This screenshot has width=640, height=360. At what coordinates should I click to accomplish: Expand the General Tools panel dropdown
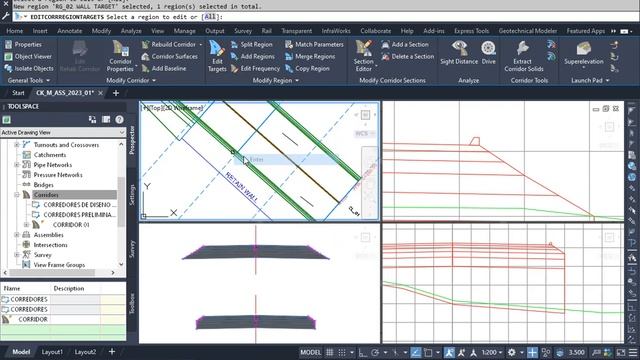pyautogui.click(x=48, y=81)
